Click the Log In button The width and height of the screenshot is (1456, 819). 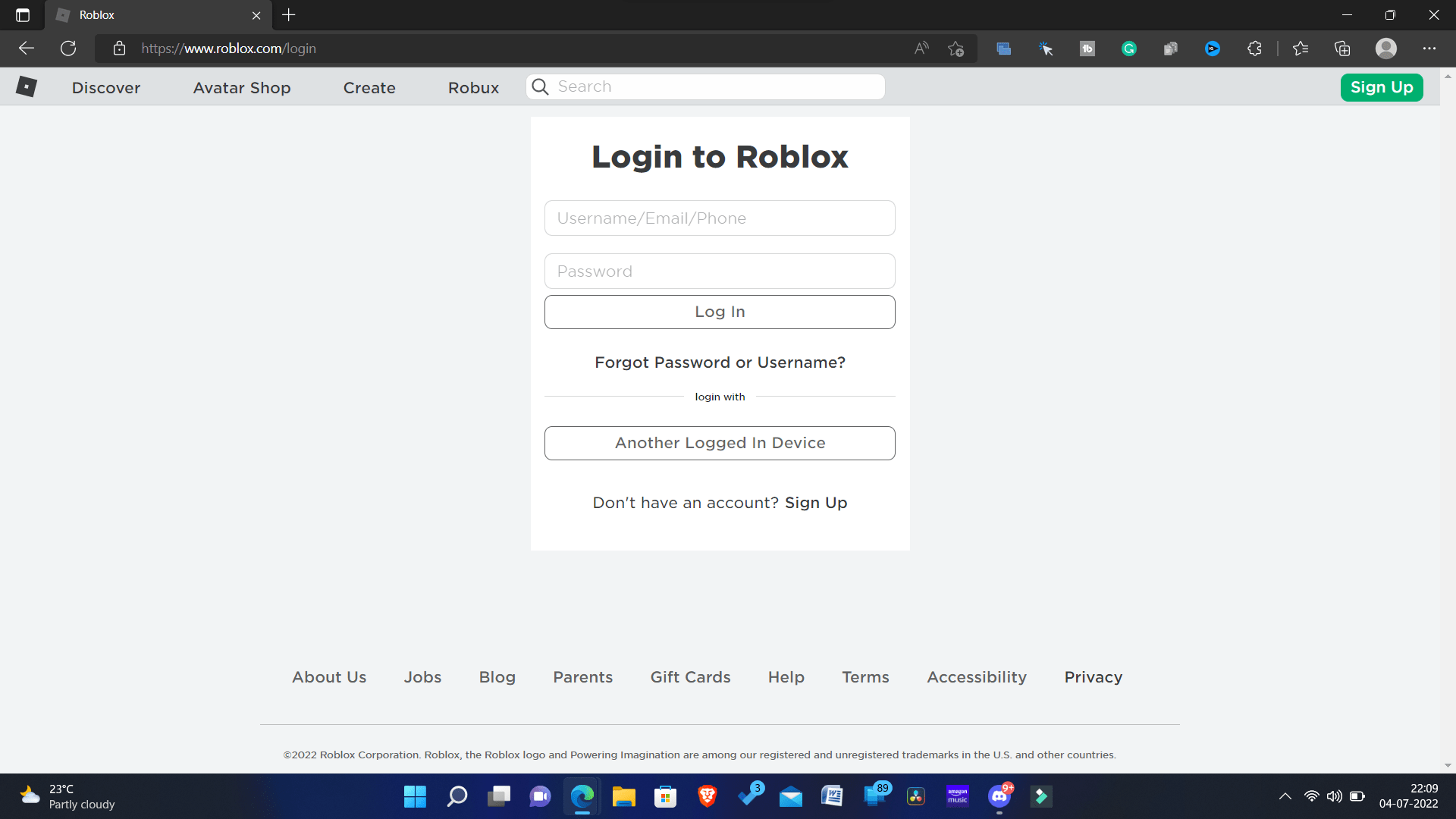click(x=719, y=312)
